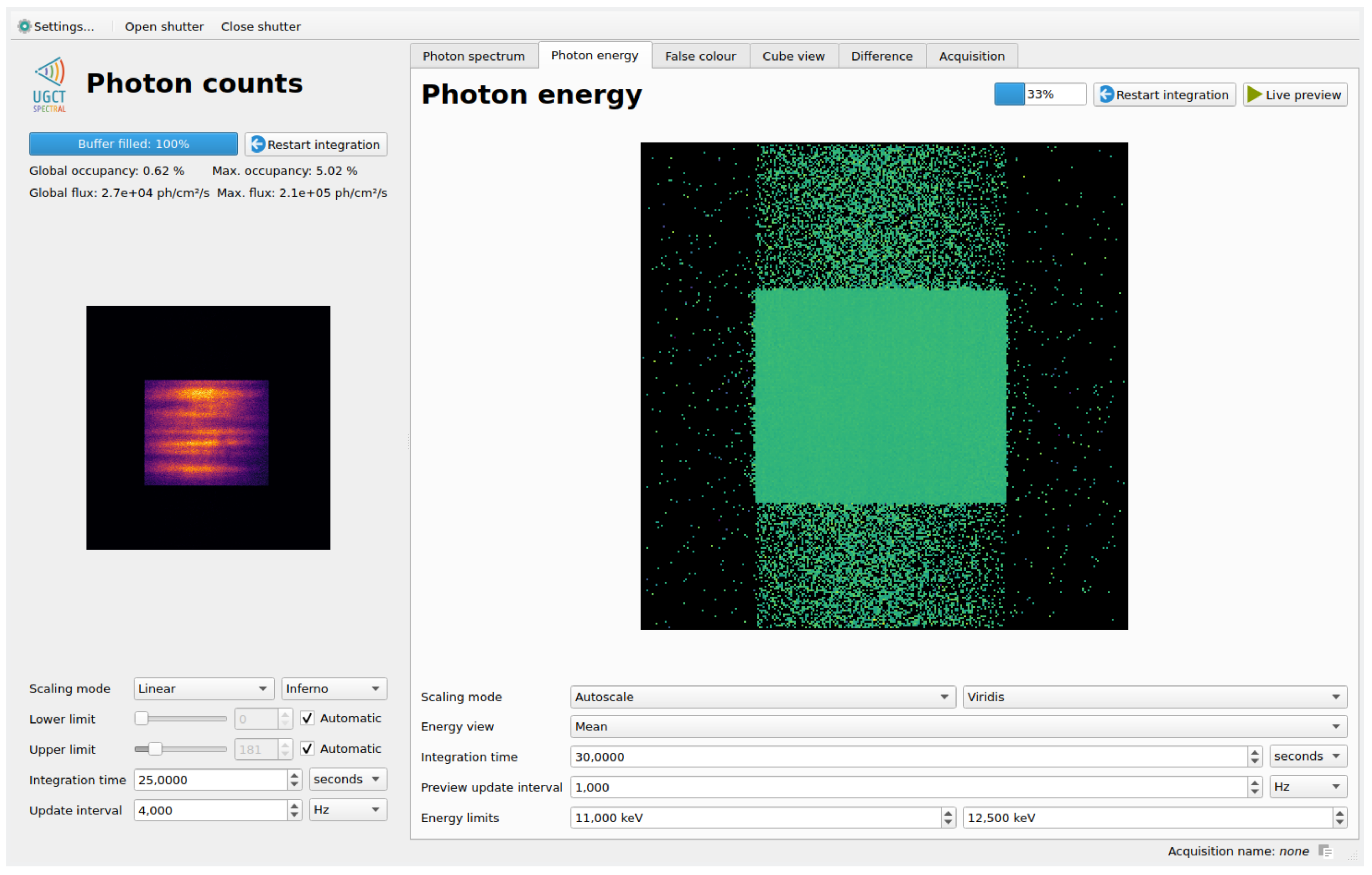
Task: Click Close shutter in the toolbar
Action: coord(261,27)
